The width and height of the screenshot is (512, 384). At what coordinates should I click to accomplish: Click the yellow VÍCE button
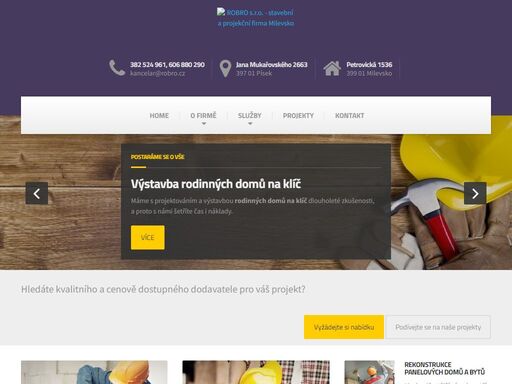coord(148,237)
